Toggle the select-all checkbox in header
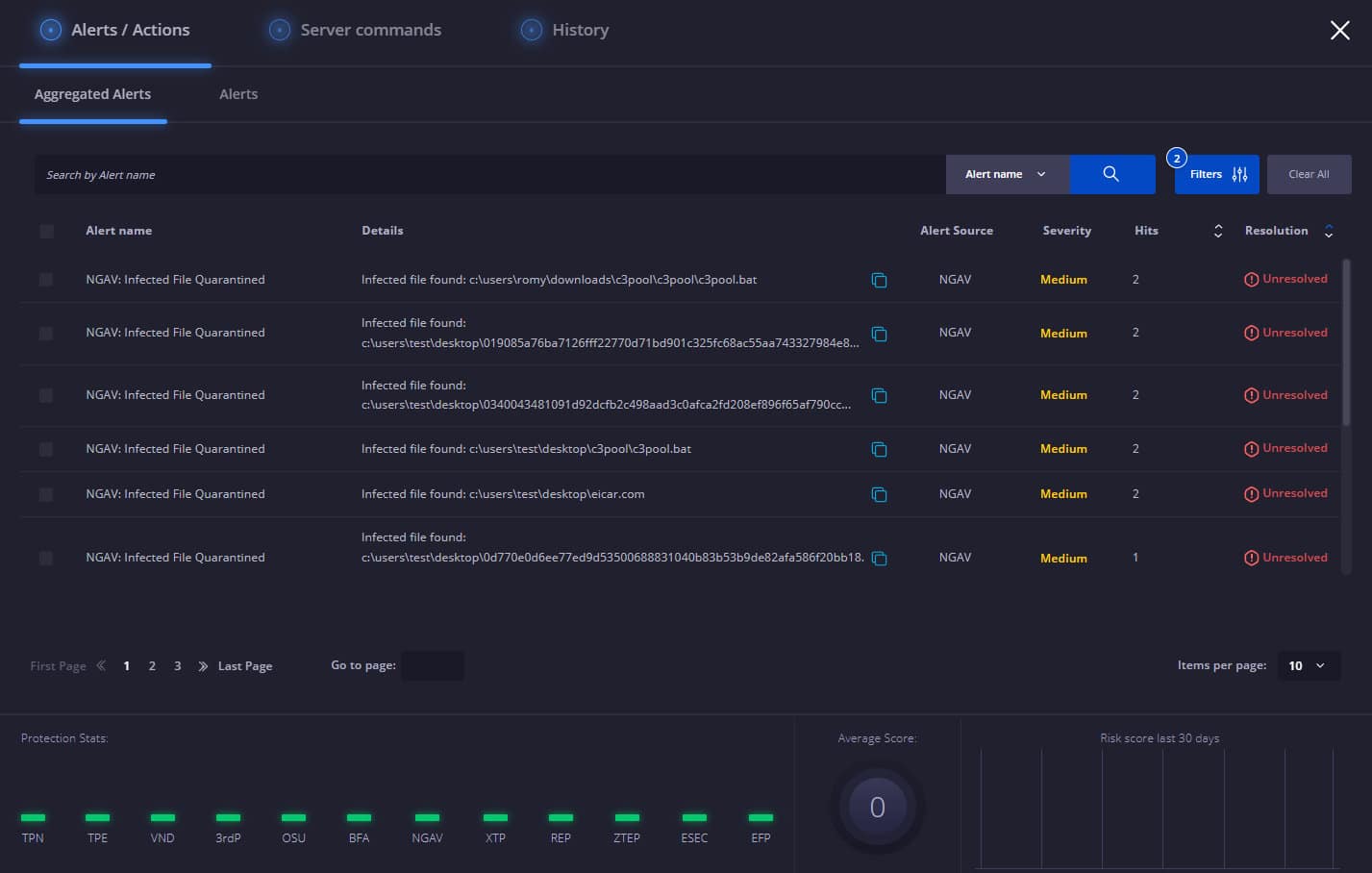 46,231
